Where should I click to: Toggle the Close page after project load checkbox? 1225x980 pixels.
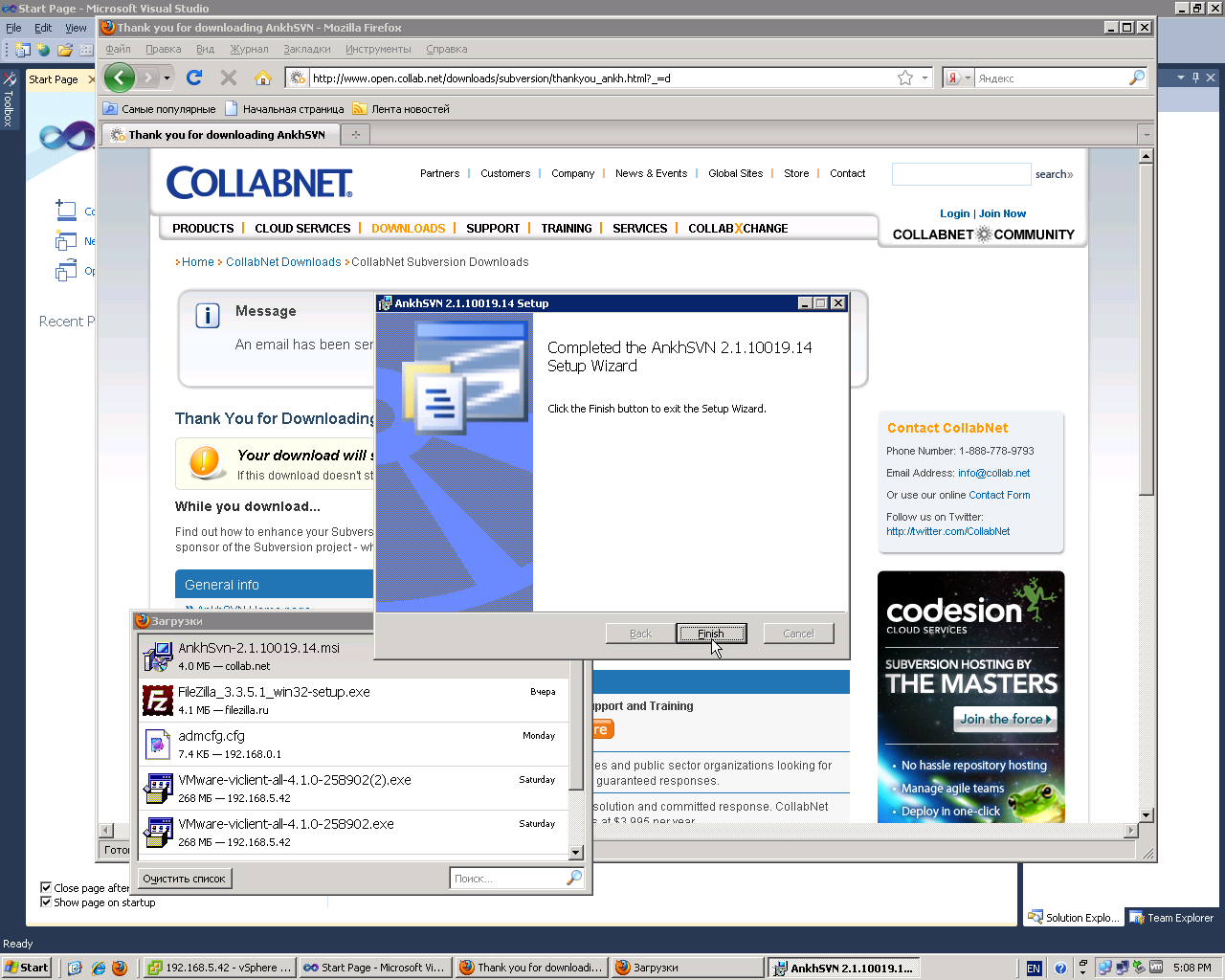pos(46,887)
